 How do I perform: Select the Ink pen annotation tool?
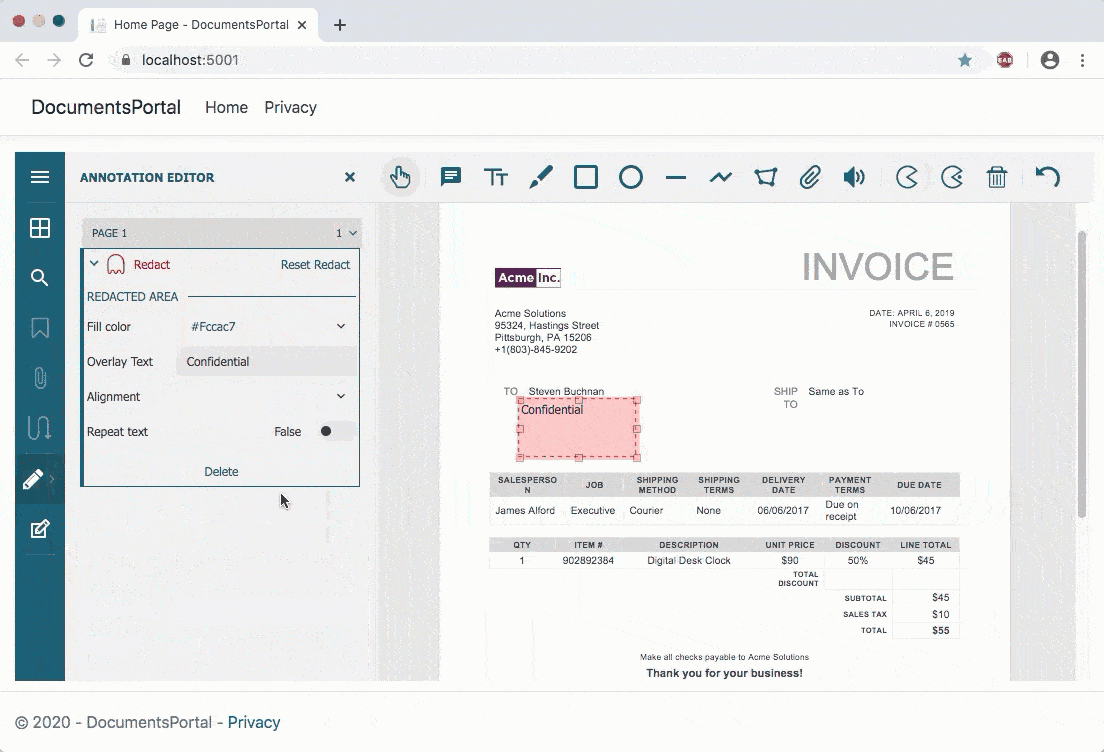[541, 177]
